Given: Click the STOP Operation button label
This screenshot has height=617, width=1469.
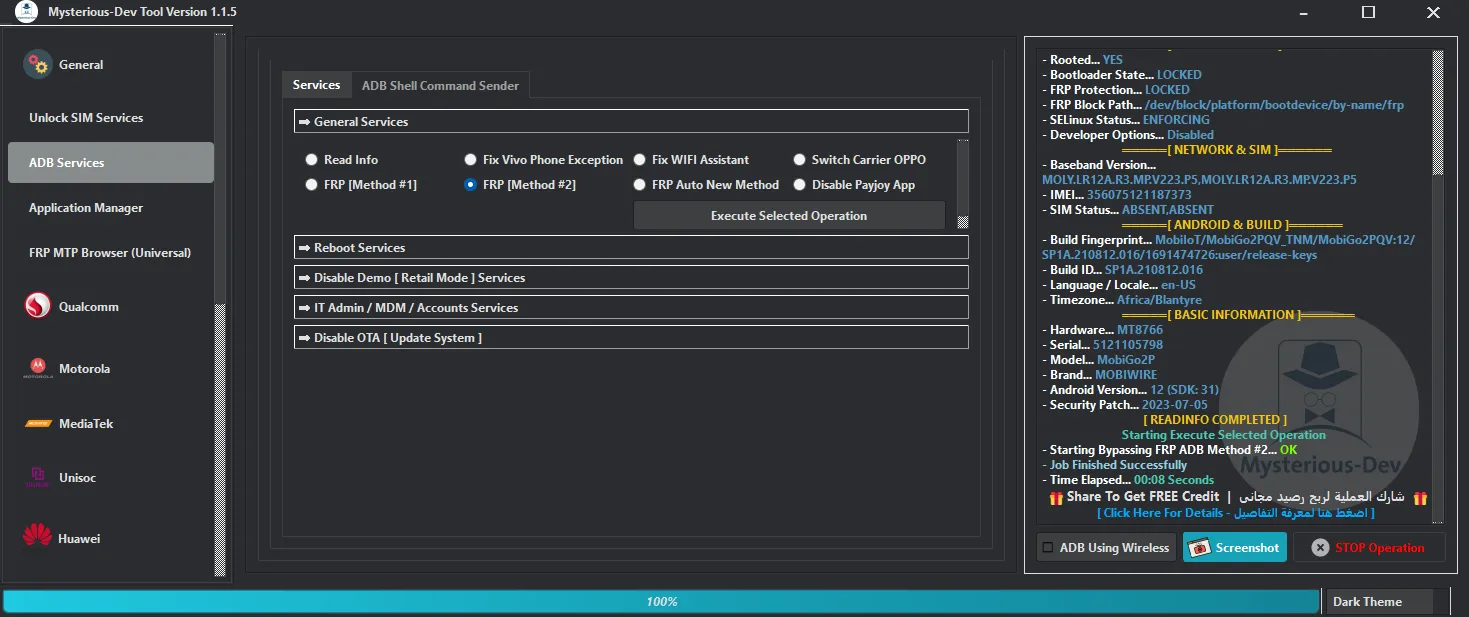Looking at the screenshot, I should 1379,548.
